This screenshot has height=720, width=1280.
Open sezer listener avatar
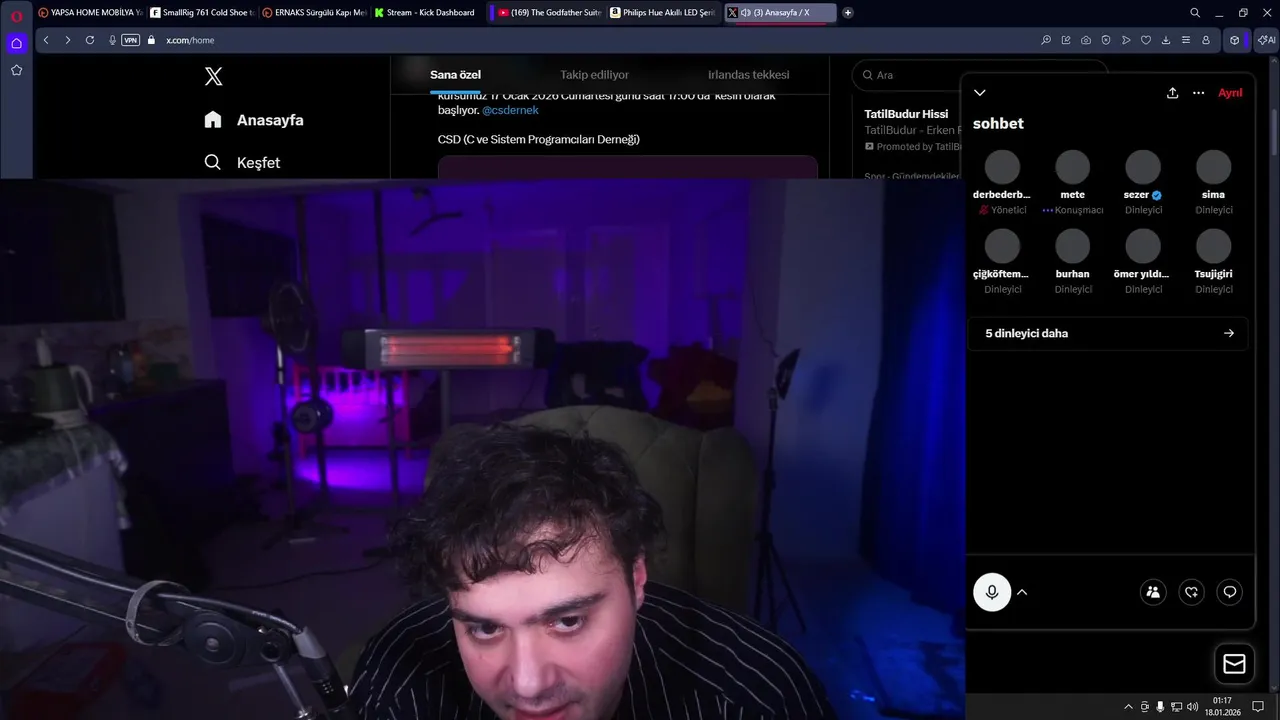click(x=1143, y=167)
